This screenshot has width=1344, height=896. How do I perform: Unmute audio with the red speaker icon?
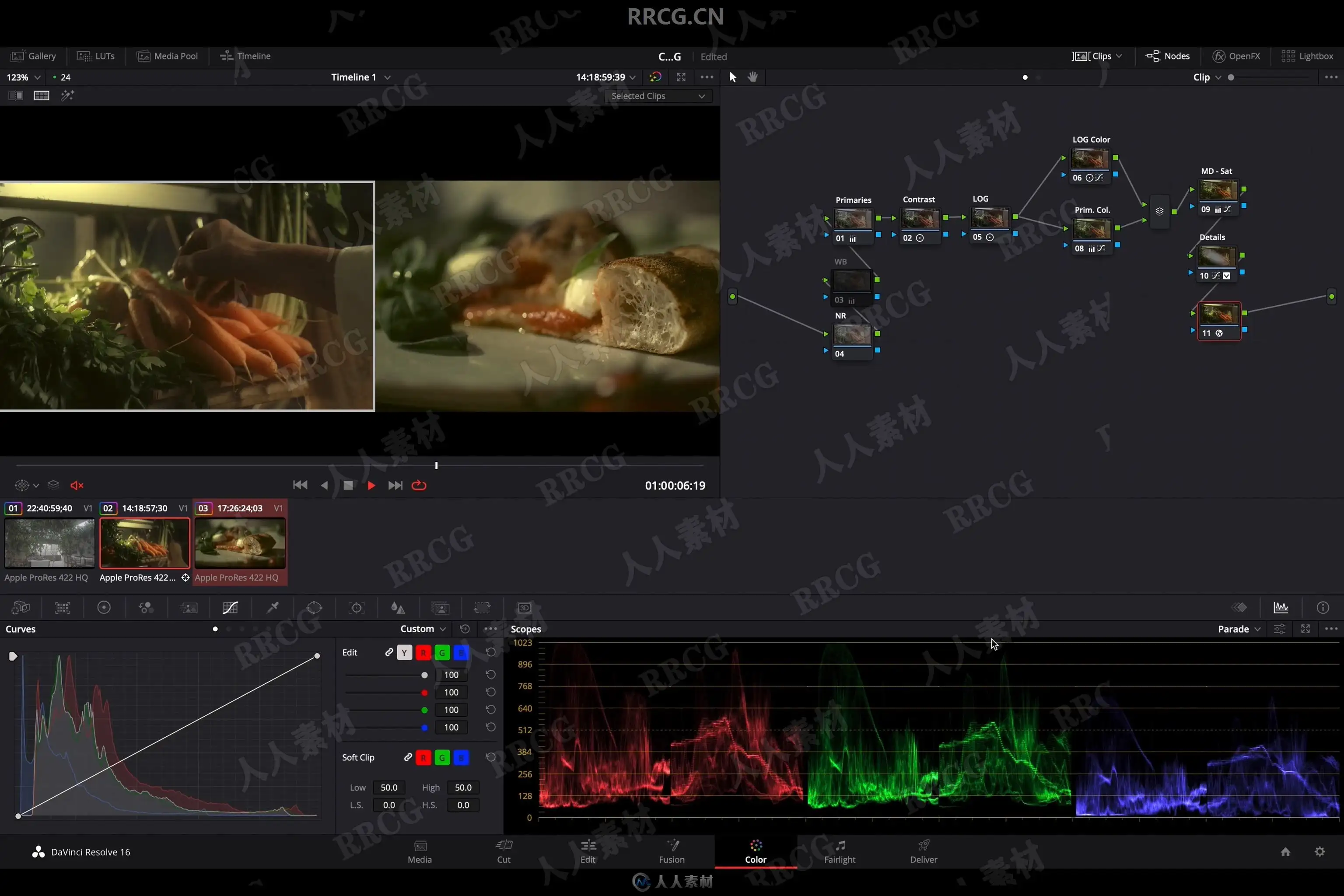77,485
